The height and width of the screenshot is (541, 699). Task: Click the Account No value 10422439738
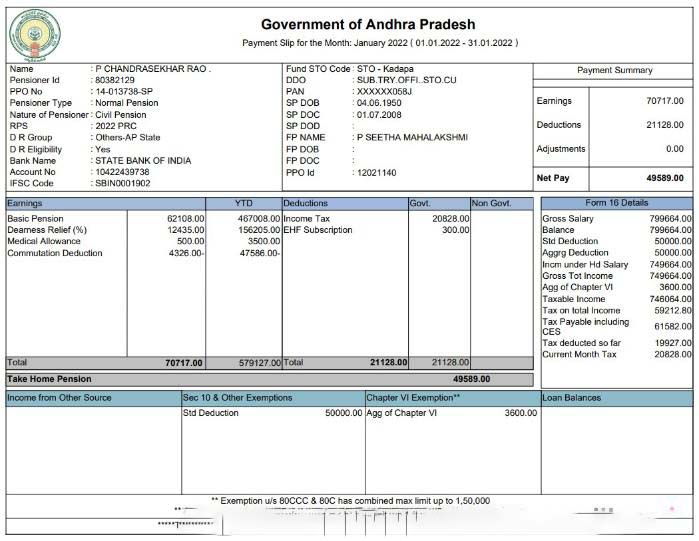(x=122, y=172)
